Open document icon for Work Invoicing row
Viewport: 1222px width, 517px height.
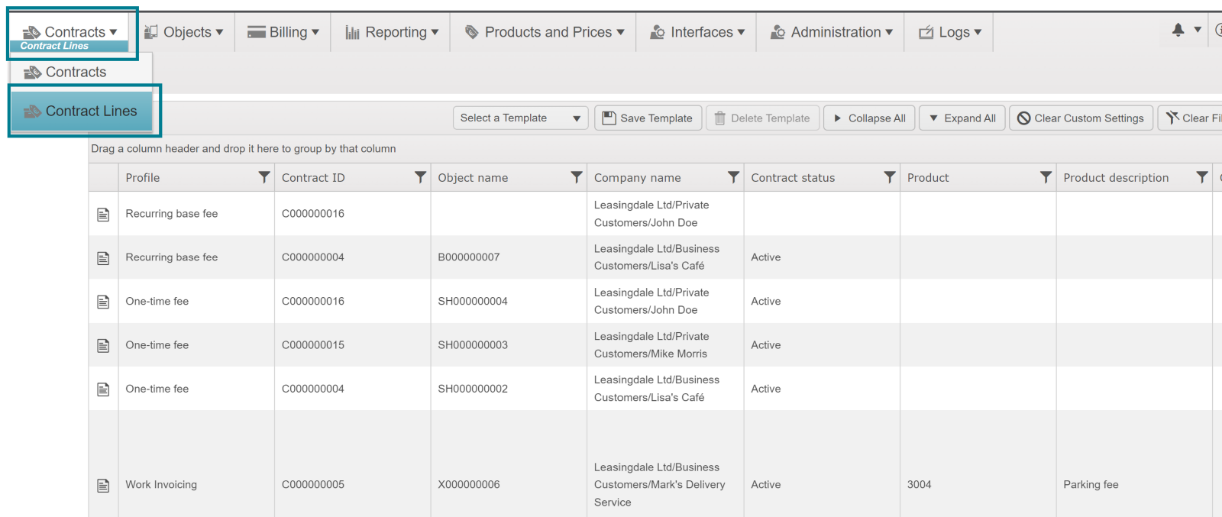coord(102,485)
